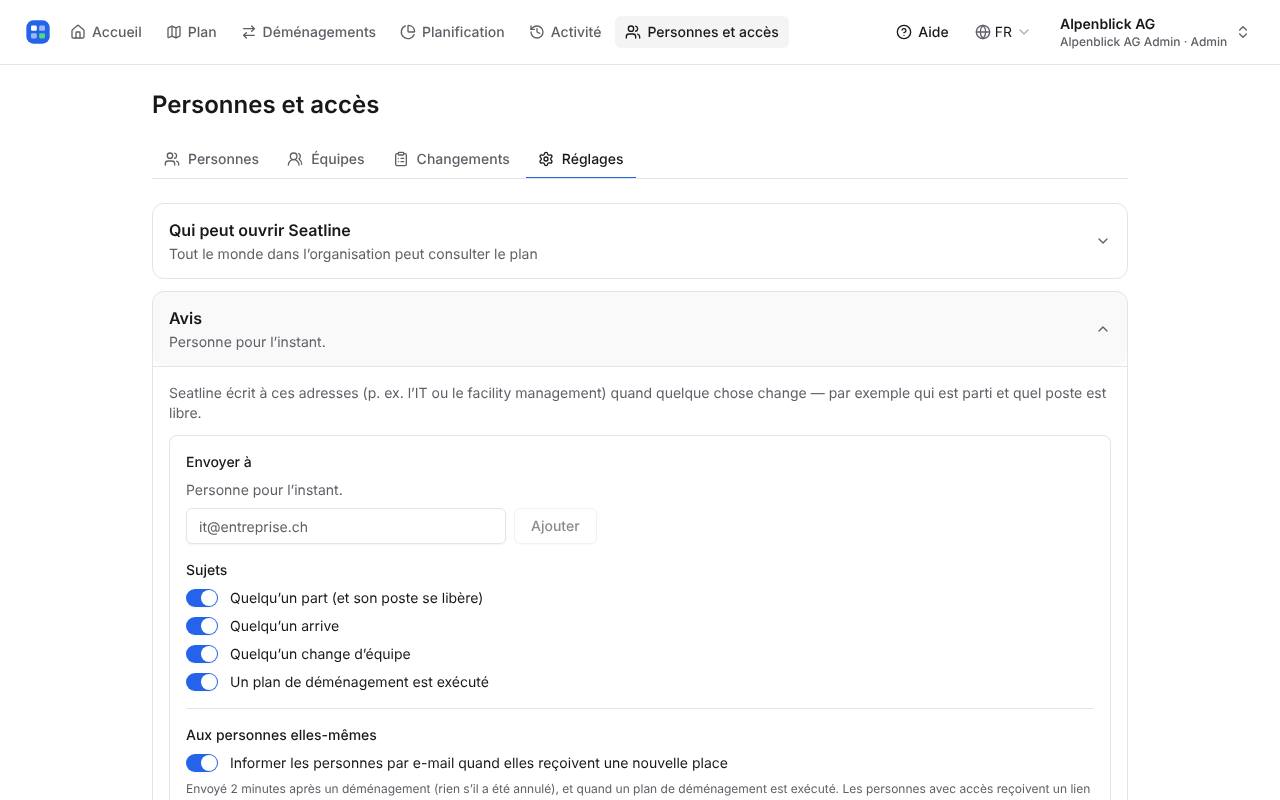
Task: Click the people icon on Personnes tab
Action: (172, 159)
